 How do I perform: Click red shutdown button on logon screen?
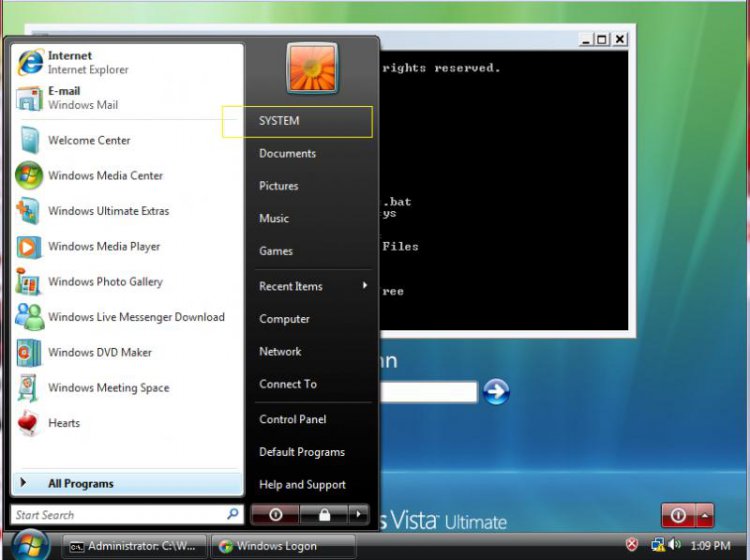click(x=678, y=516)
